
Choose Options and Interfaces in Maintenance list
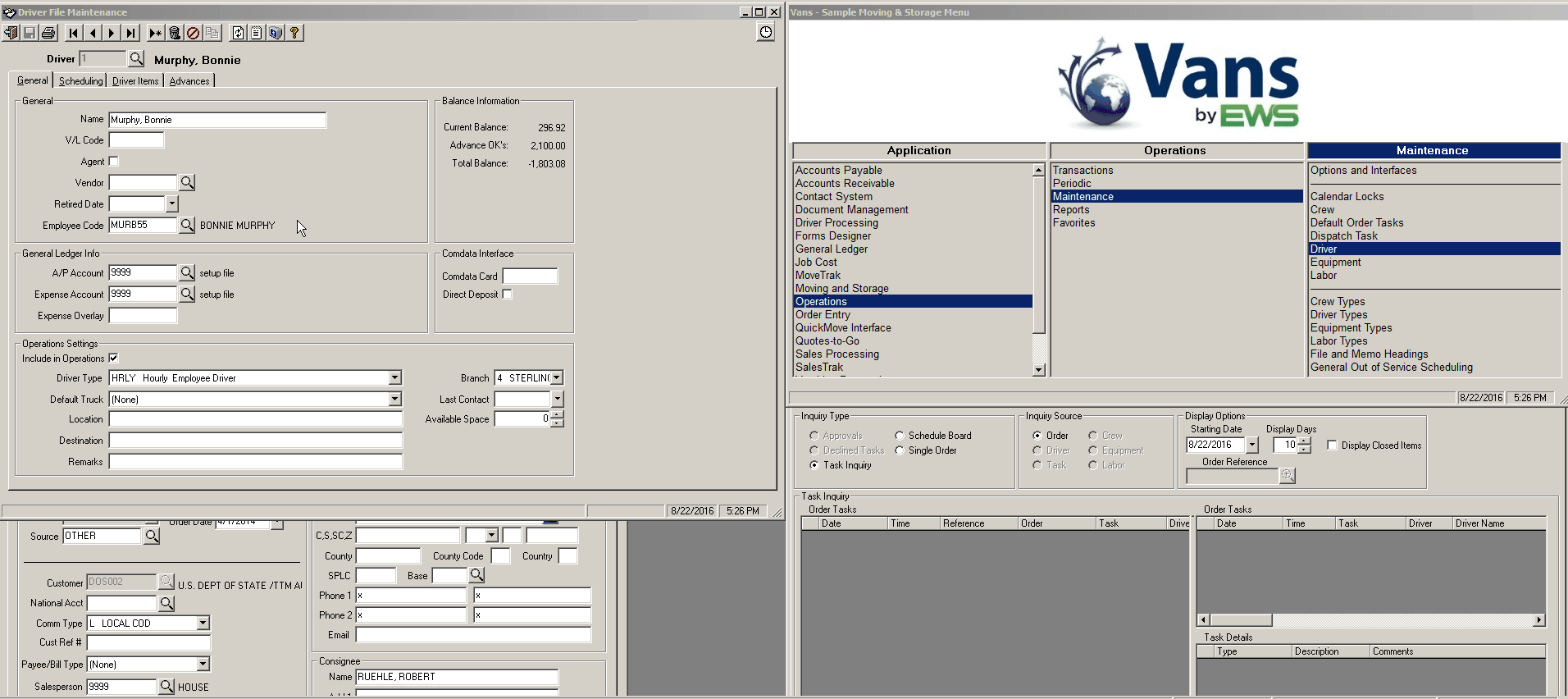(x=1363, y=170)
